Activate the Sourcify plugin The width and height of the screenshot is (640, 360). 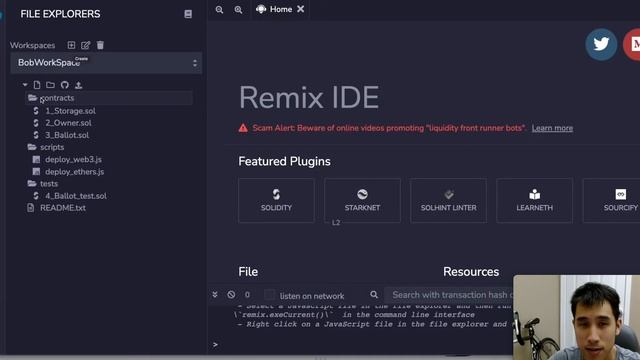611,200
